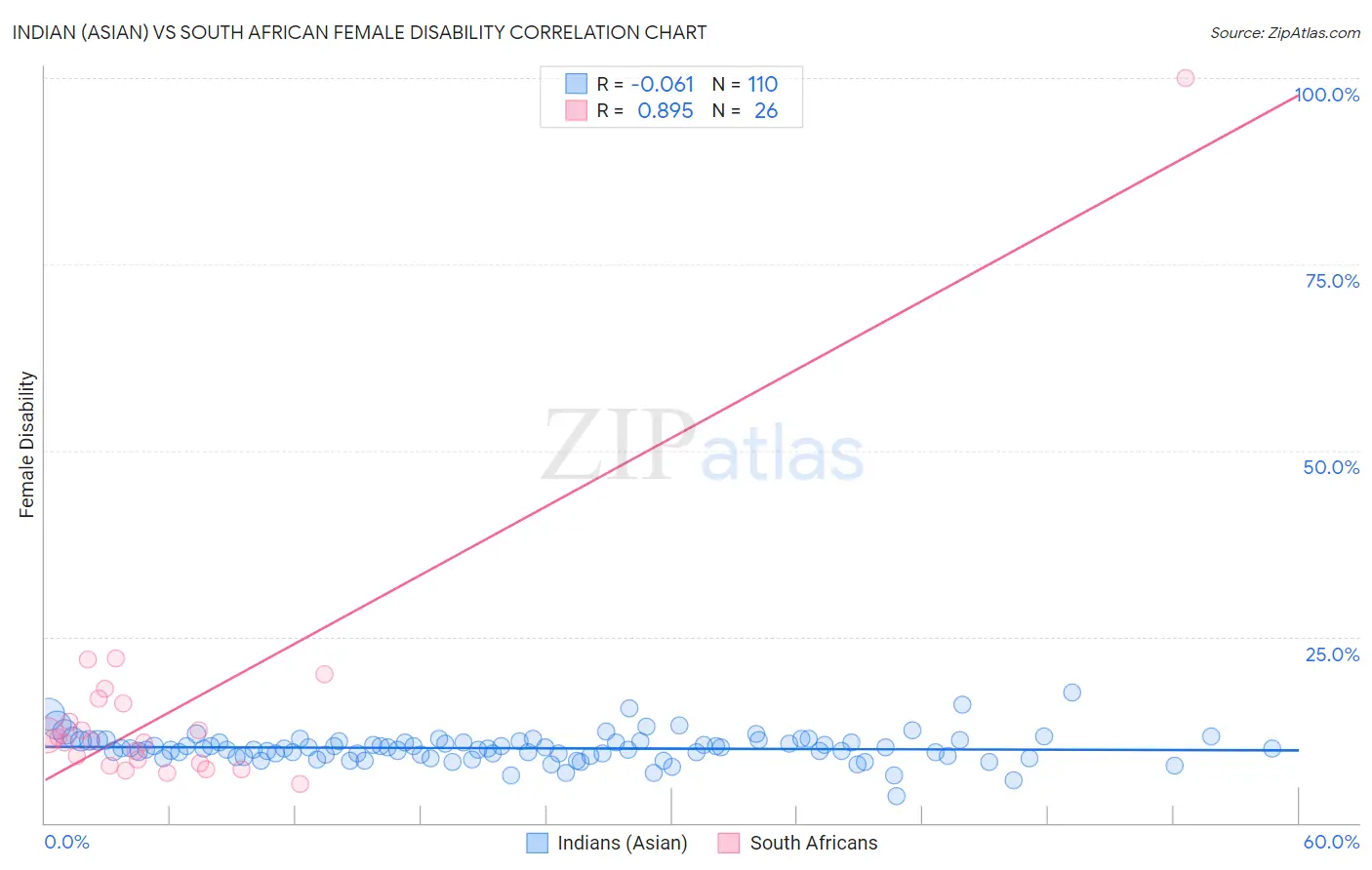Click the blue Indians (Asian) legend swatch
Image resolution: width=1372 pixels, height=870 pixels.
[537, 843]
